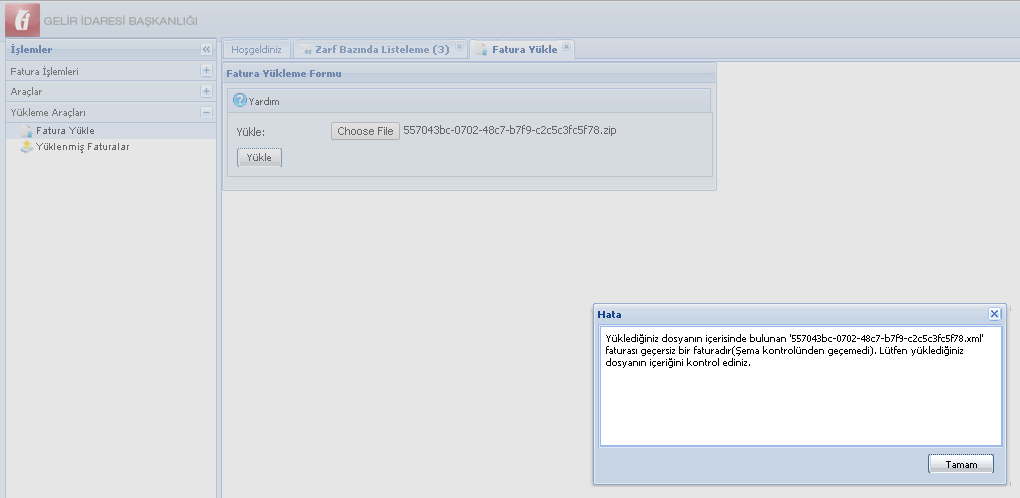Close the Fatura Yükle tab
The image size is (1020, 498).
click(566, 47)
